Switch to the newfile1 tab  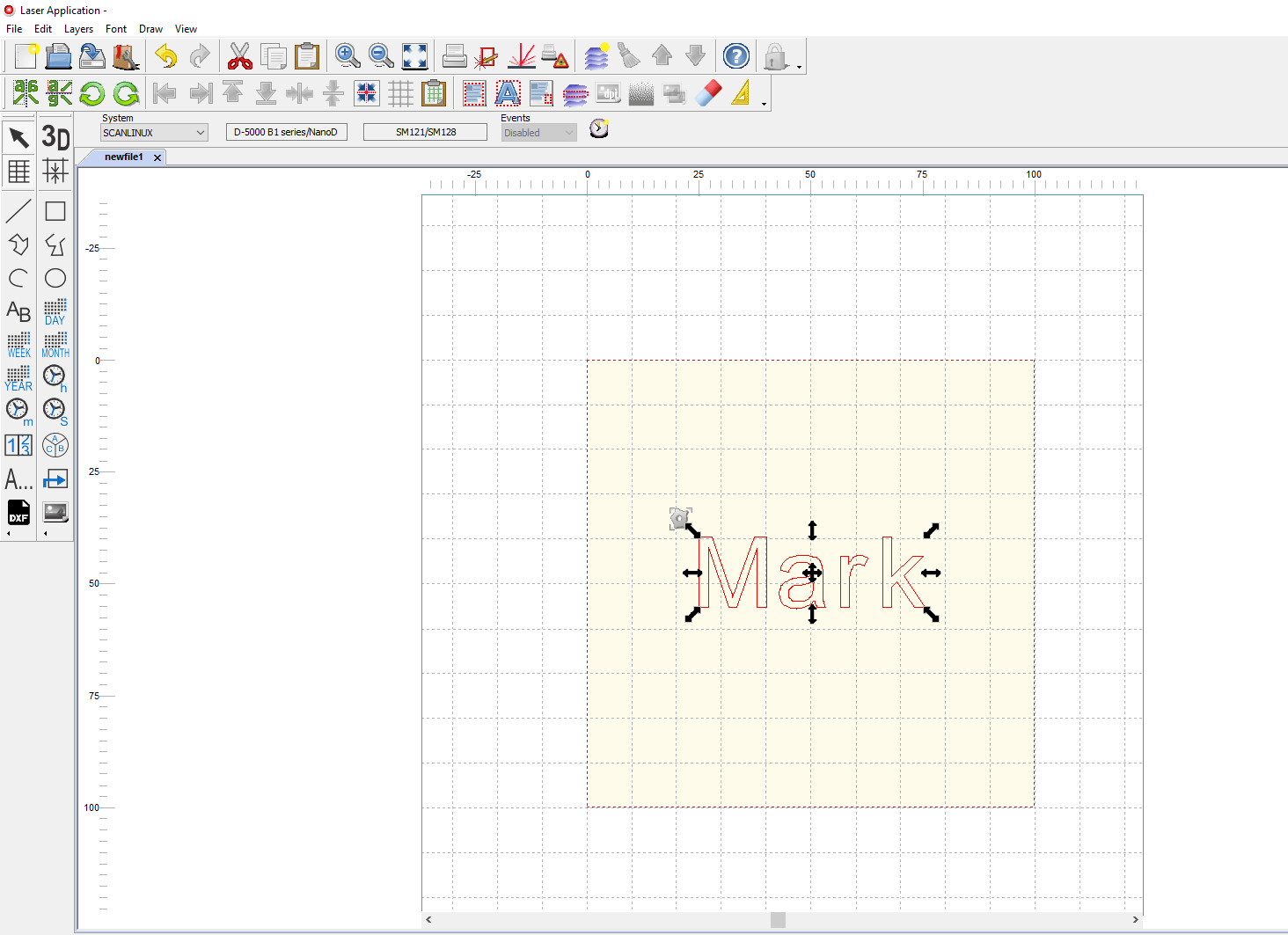pos(123,157)
